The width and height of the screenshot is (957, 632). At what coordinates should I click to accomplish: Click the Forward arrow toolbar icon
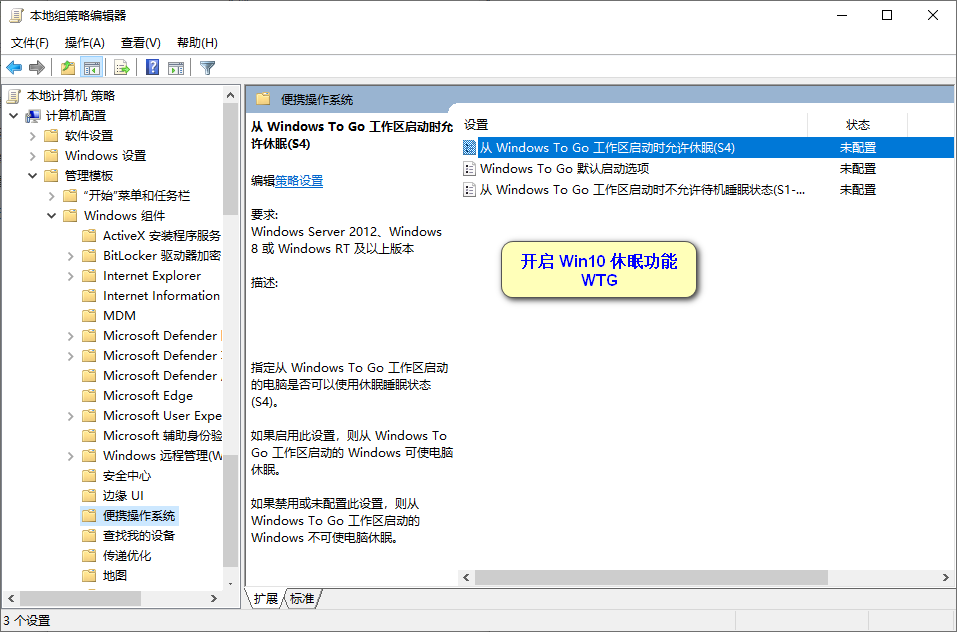(37, 68)
